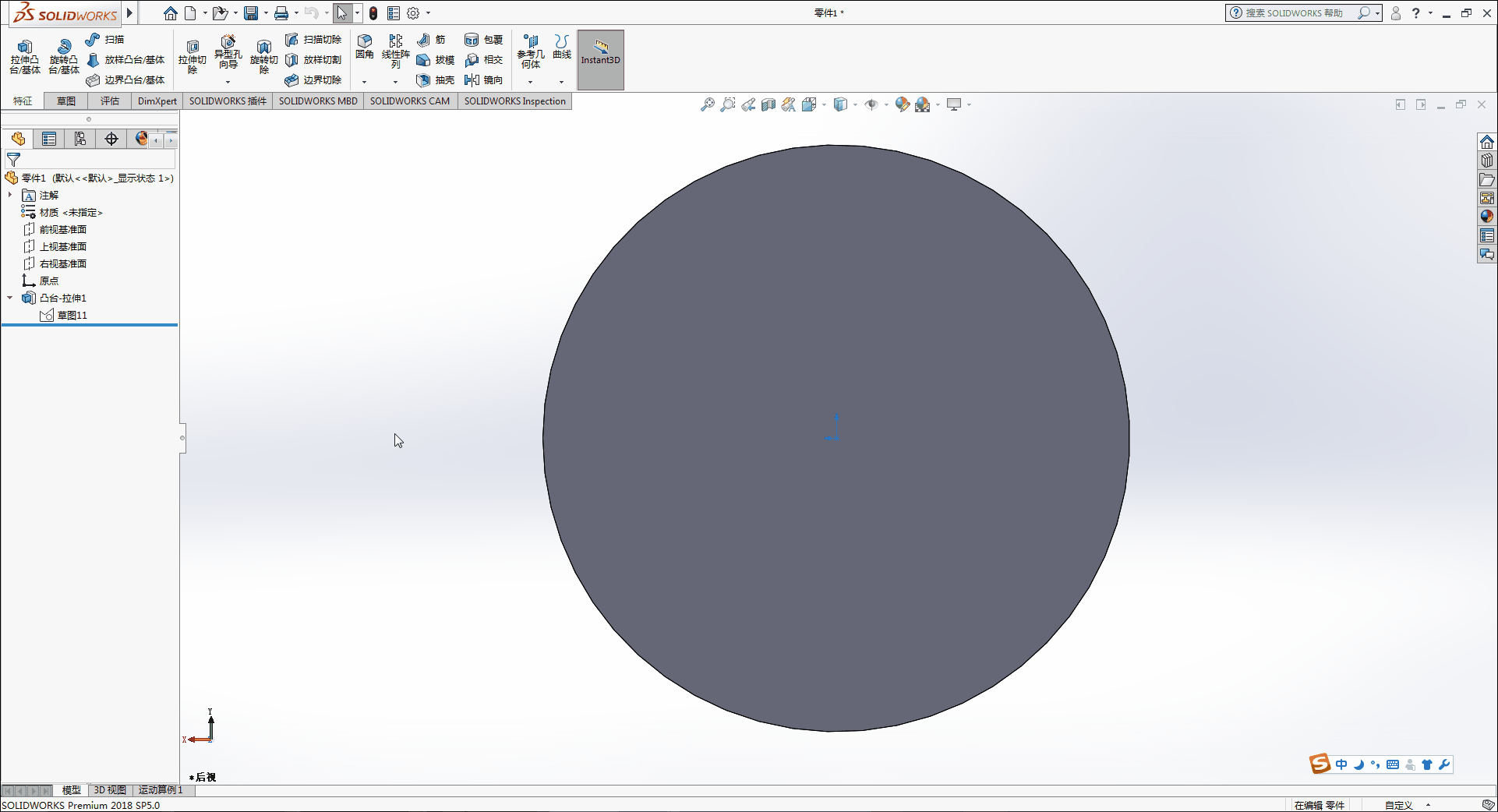1498x812 pixels.
Task: Open the Edit Appearance icon in view toolbar
Action: pyautogui.click(x=902, y=104)
